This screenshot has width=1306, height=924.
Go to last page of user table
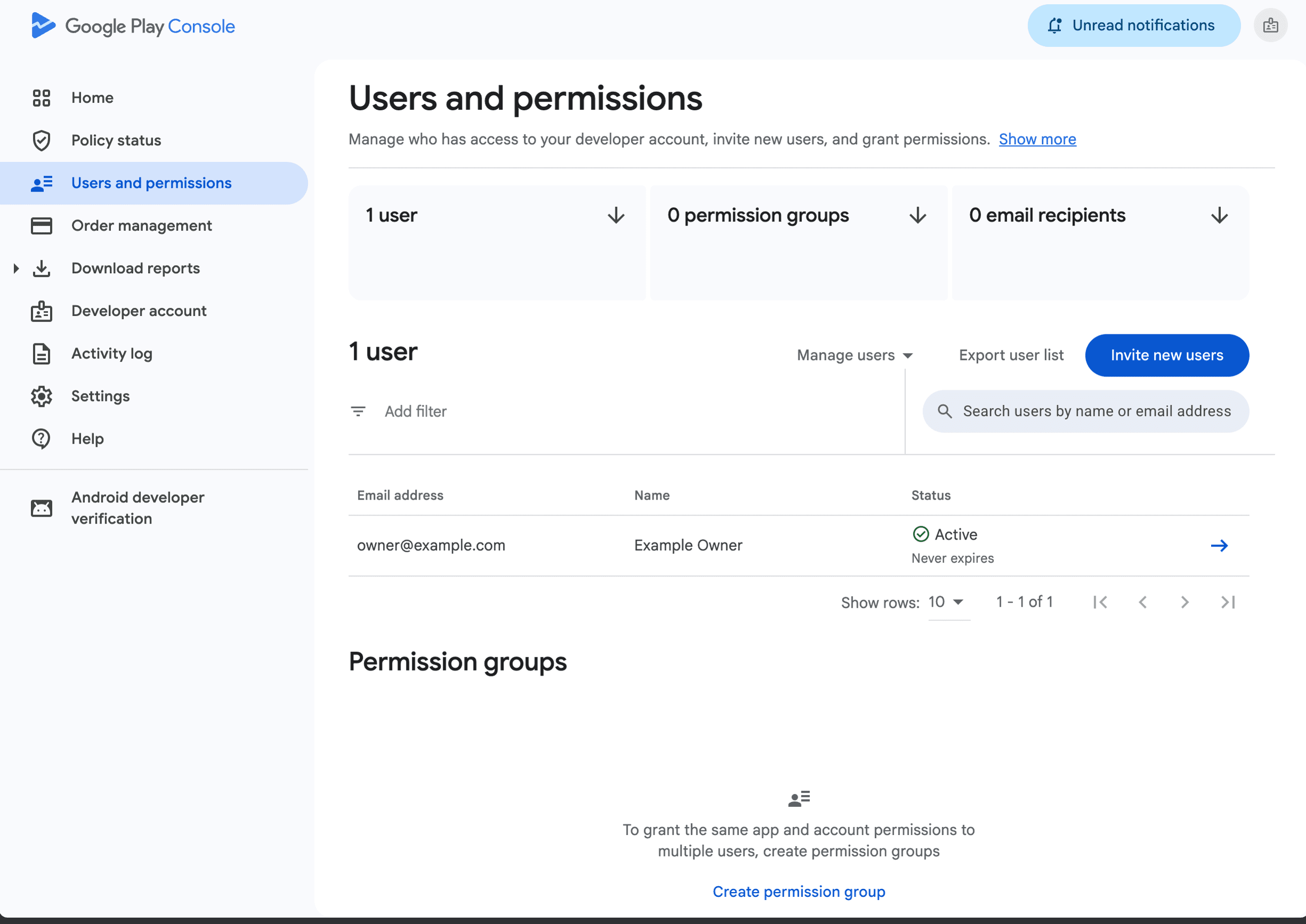point(1228,602)
